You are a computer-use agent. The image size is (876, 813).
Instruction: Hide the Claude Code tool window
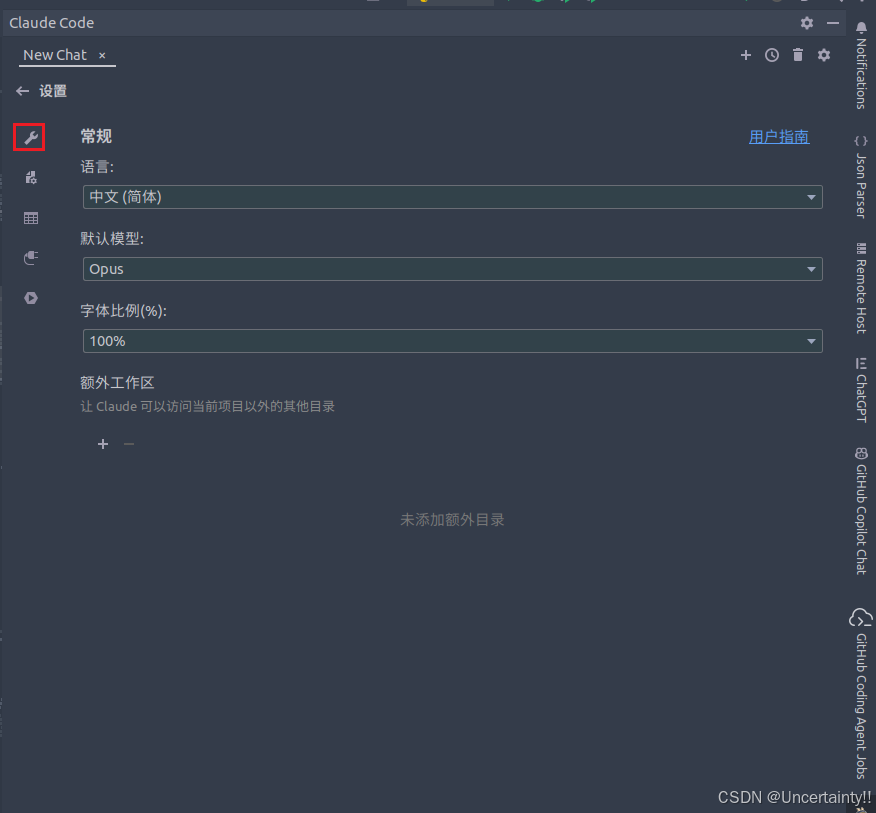(x=833, y=23)
